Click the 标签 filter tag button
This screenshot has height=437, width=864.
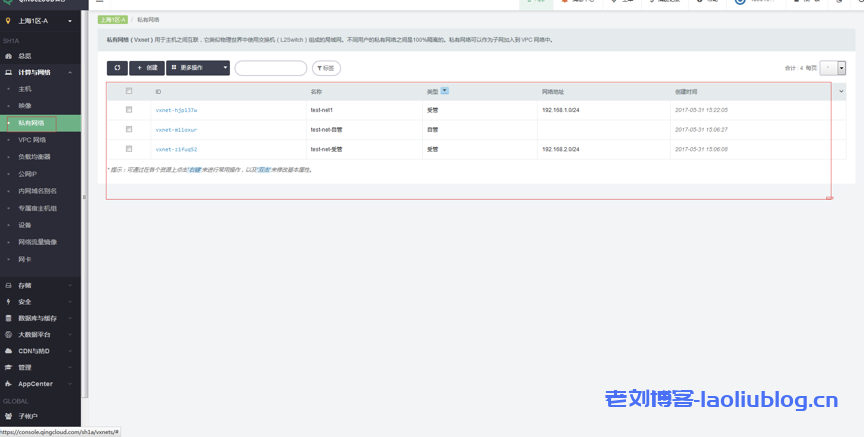pyautogui.click(x=326, y=68)
